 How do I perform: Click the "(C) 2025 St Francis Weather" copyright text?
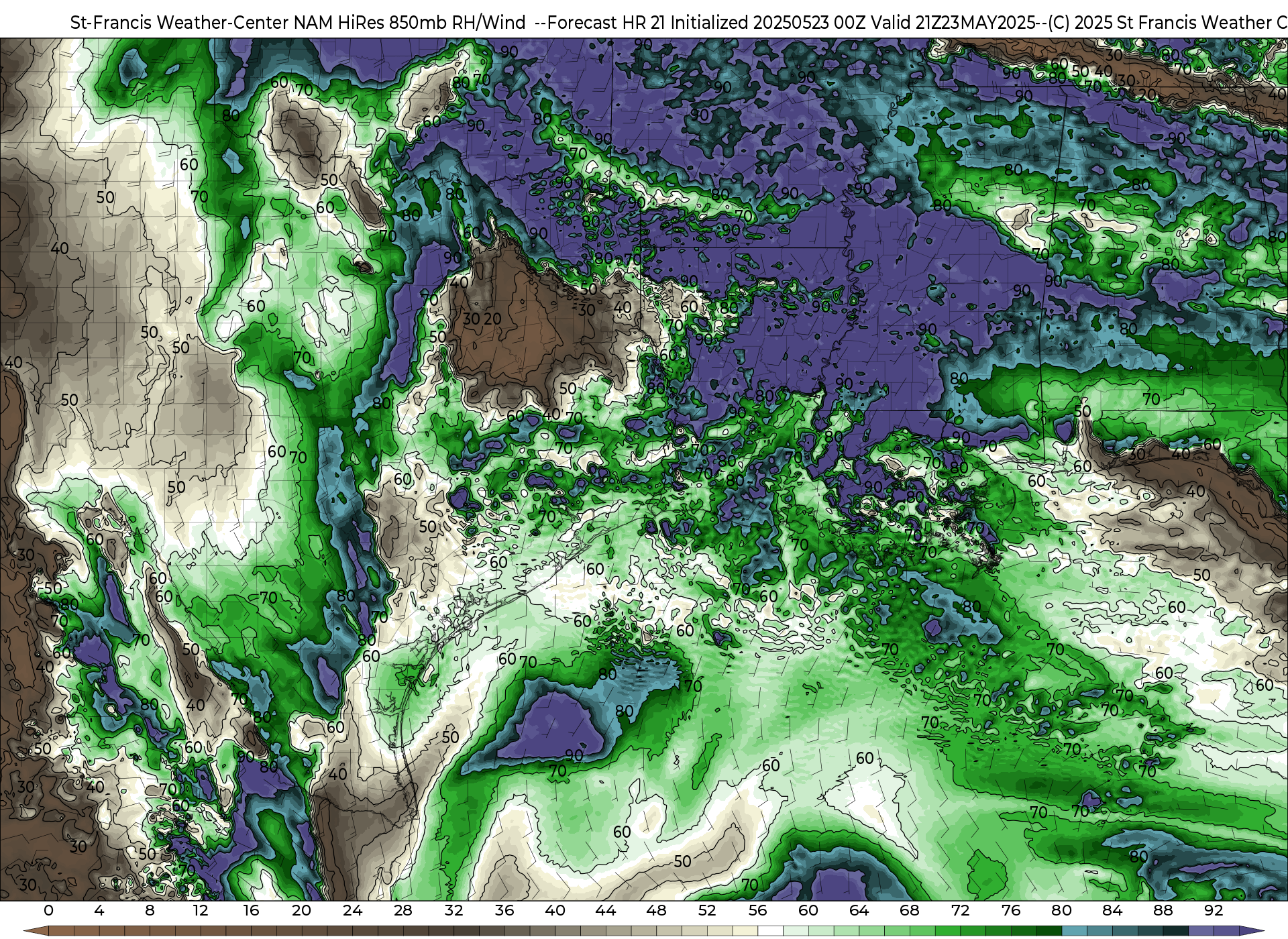tap(1159, 23)
